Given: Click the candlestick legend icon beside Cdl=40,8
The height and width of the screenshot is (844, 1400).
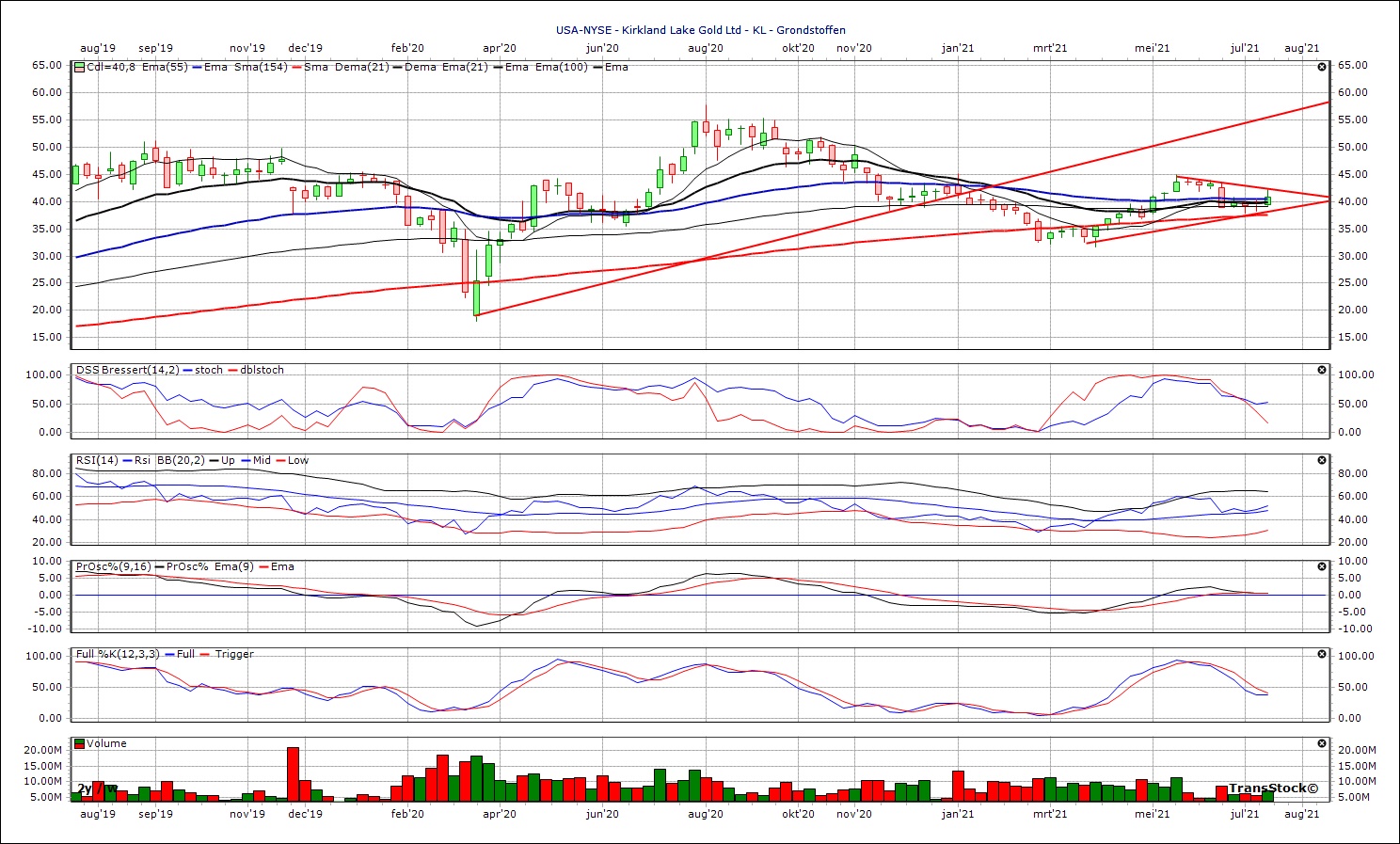Looking at the screenshot, I should coord(80,67).
